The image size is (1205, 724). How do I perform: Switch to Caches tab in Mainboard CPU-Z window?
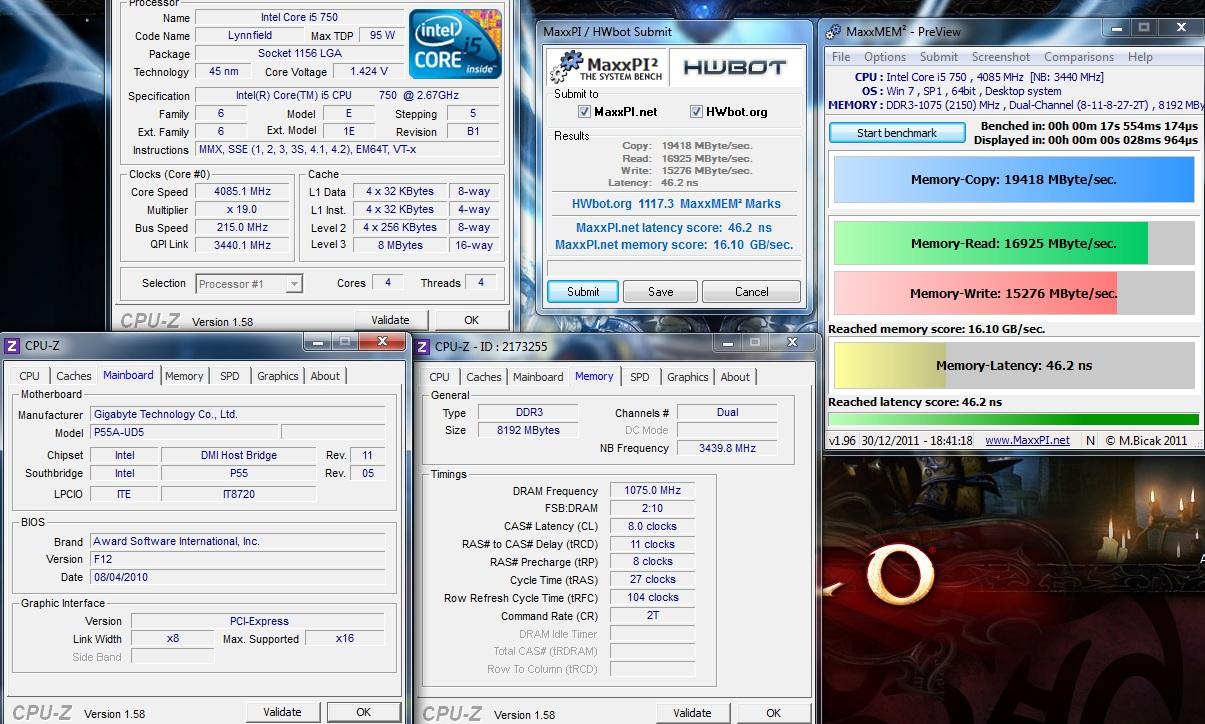(73, 376)
